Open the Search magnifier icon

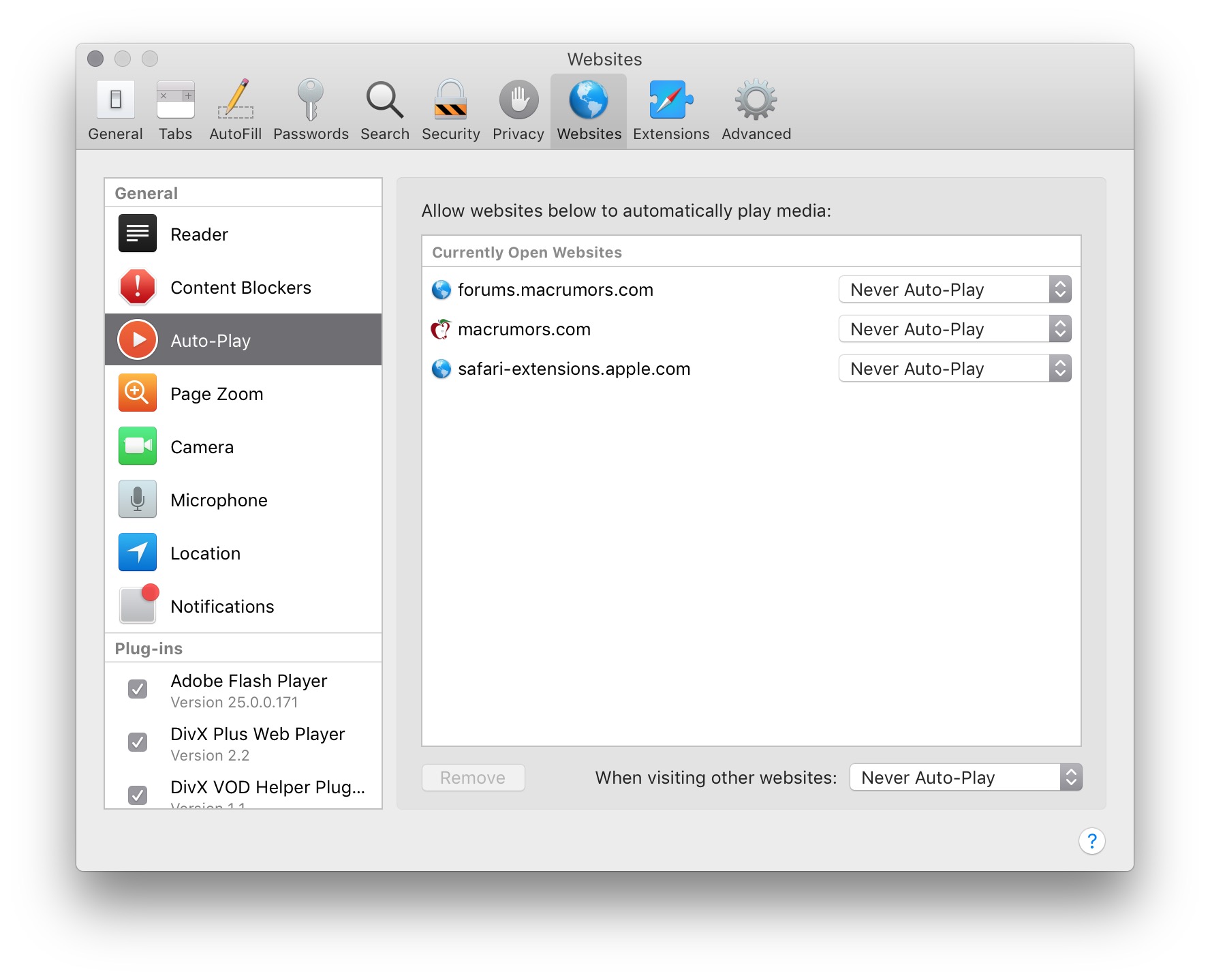point(385,99)
